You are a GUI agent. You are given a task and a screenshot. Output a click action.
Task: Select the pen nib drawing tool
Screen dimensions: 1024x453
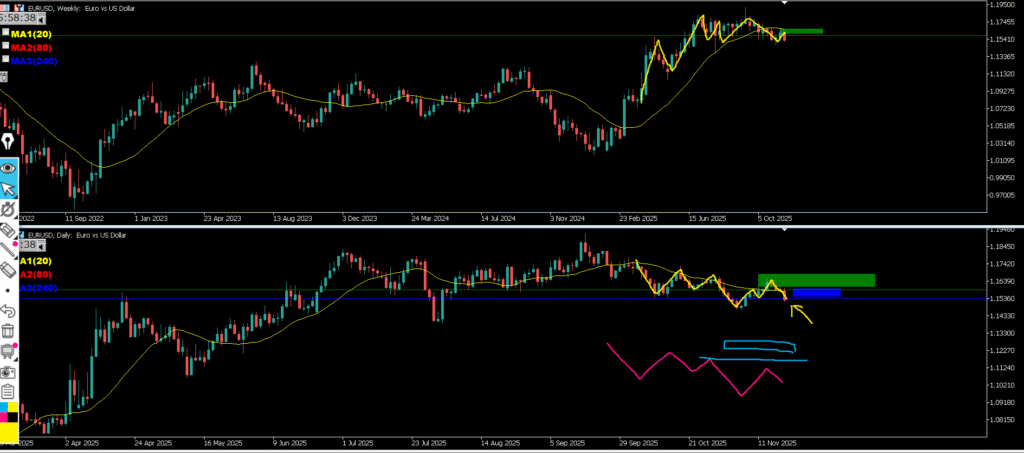[8, 142]
